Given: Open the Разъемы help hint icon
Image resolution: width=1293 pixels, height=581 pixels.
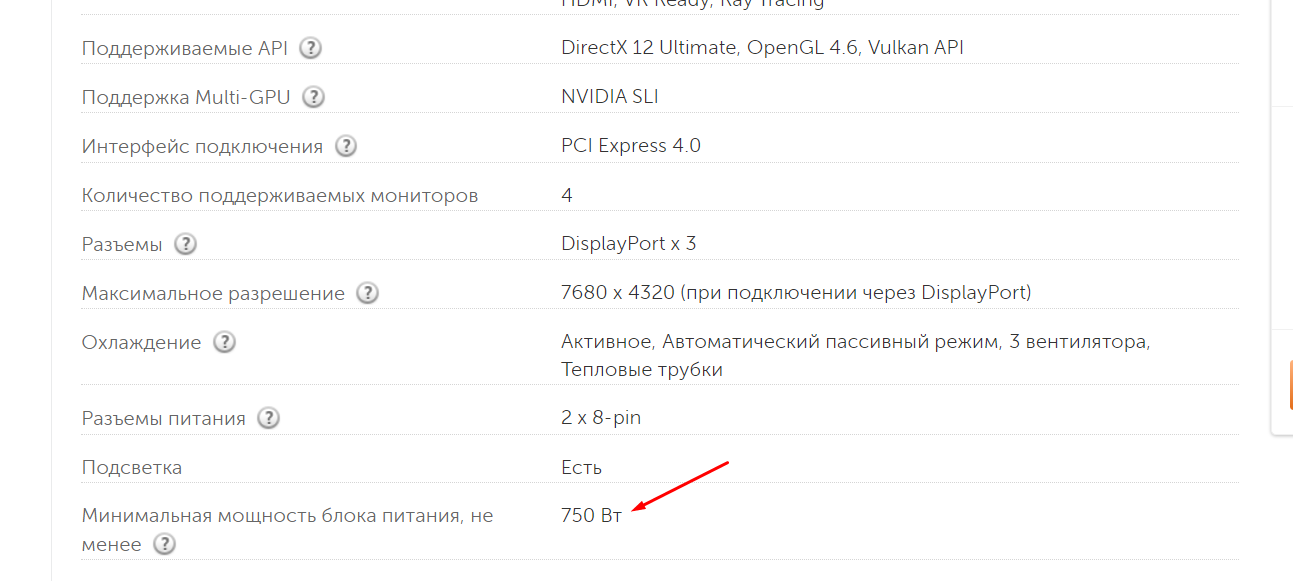Looking at the screenshot, I should pos(186,244).
